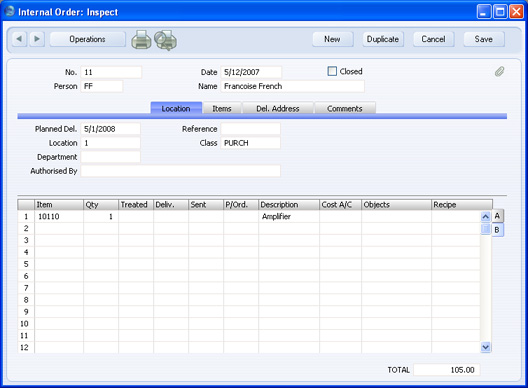The height and width of the screenshot is (388, 528).
Task: Click the Planned Del. field 5/1/2008
Action: tap(110, 129)
